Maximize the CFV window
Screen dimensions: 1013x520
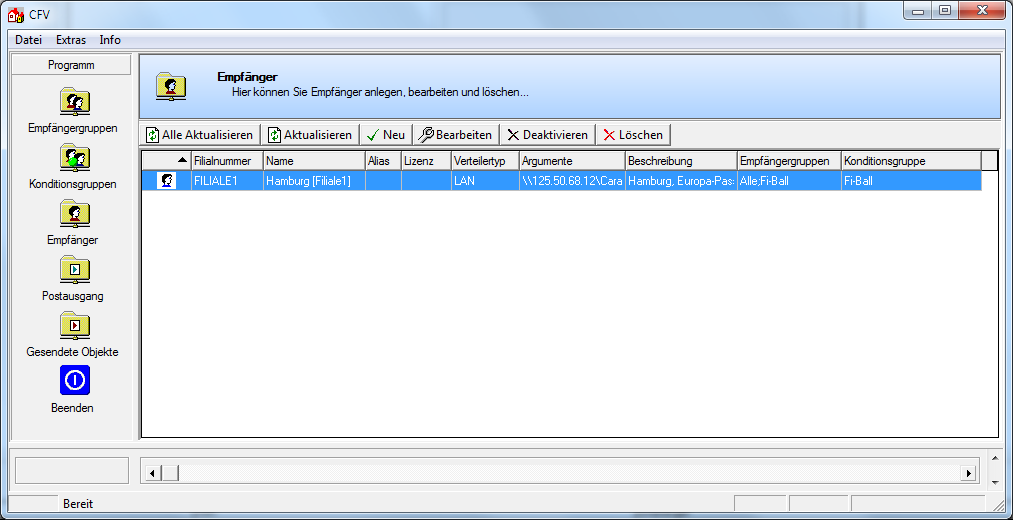point(945,10)
